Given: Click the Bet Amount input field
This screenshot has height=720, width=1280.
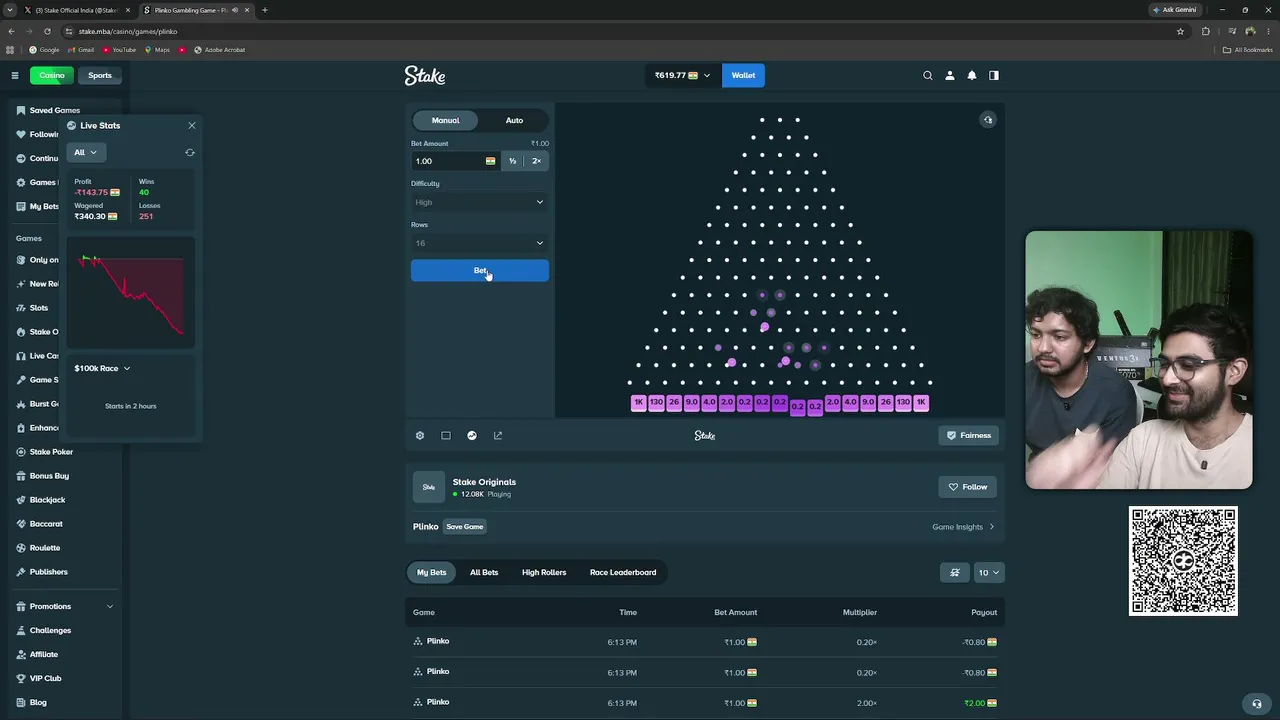Looking at the screenshot, I should 455,161.
